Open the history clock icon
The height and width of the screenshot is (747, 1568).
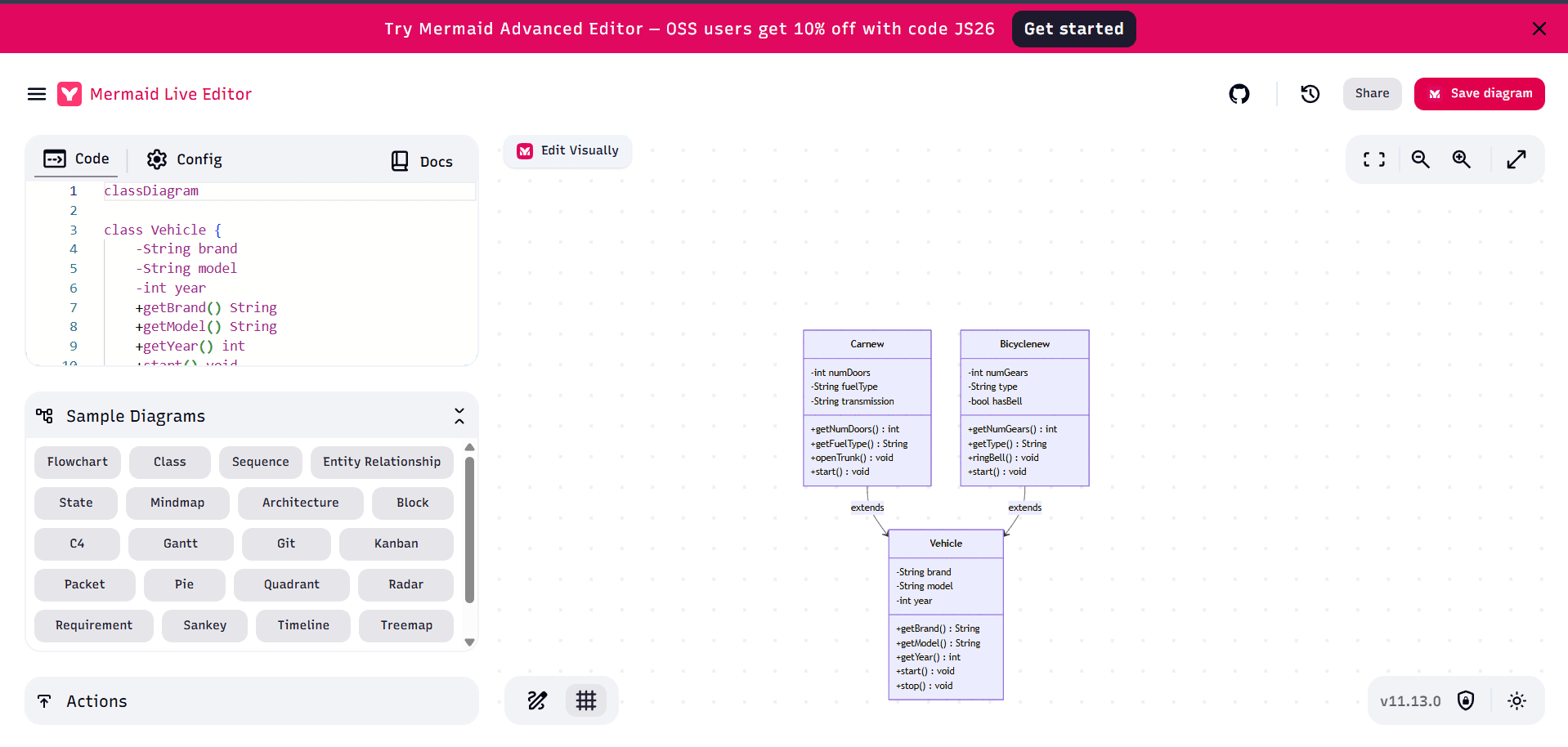pyautogui.click(x=1310, y=94)
